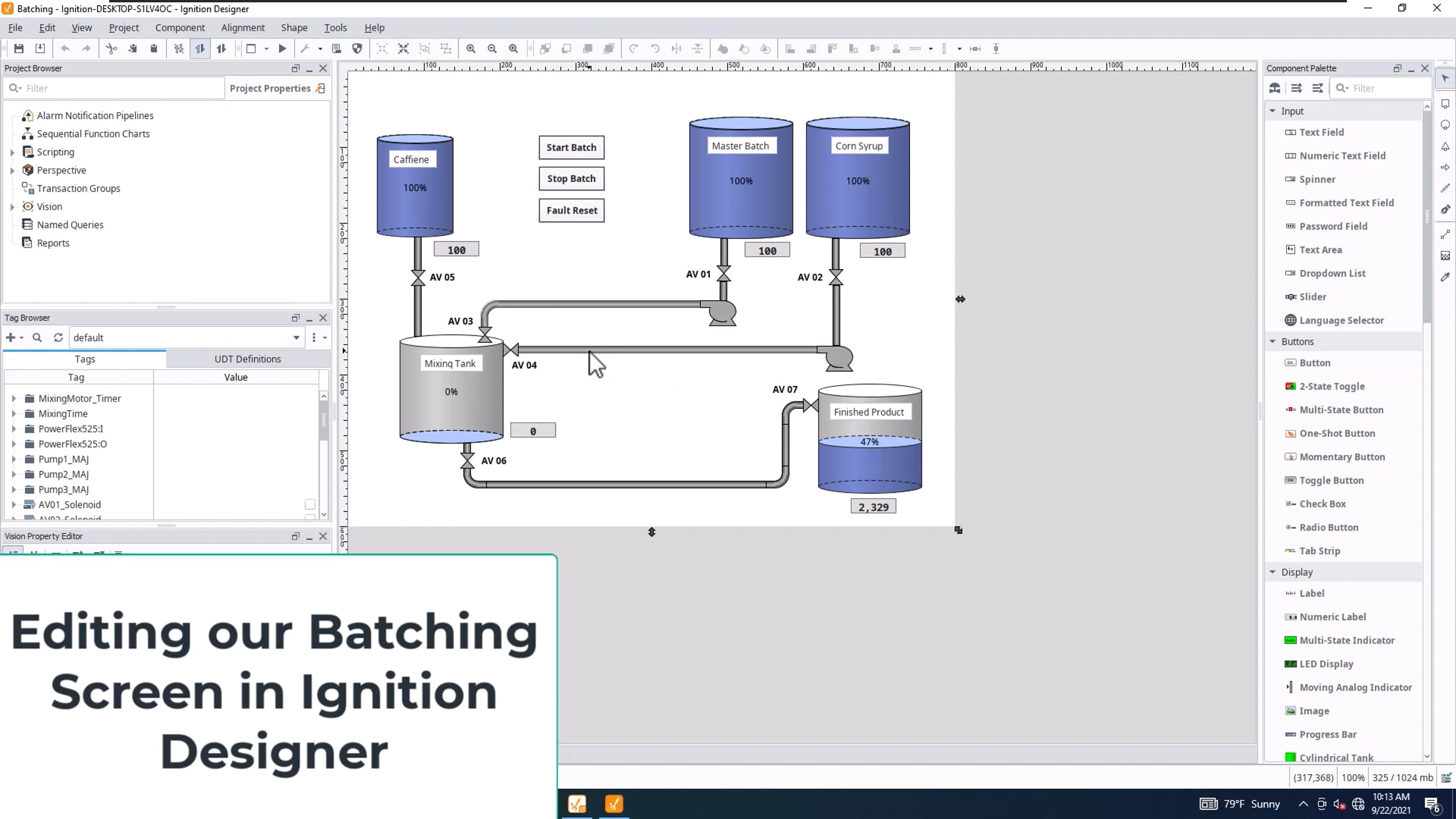Refresh the Tag Browser with refresh icon
The height and width of the screenshot is (819, 1456).
(58, 337)
